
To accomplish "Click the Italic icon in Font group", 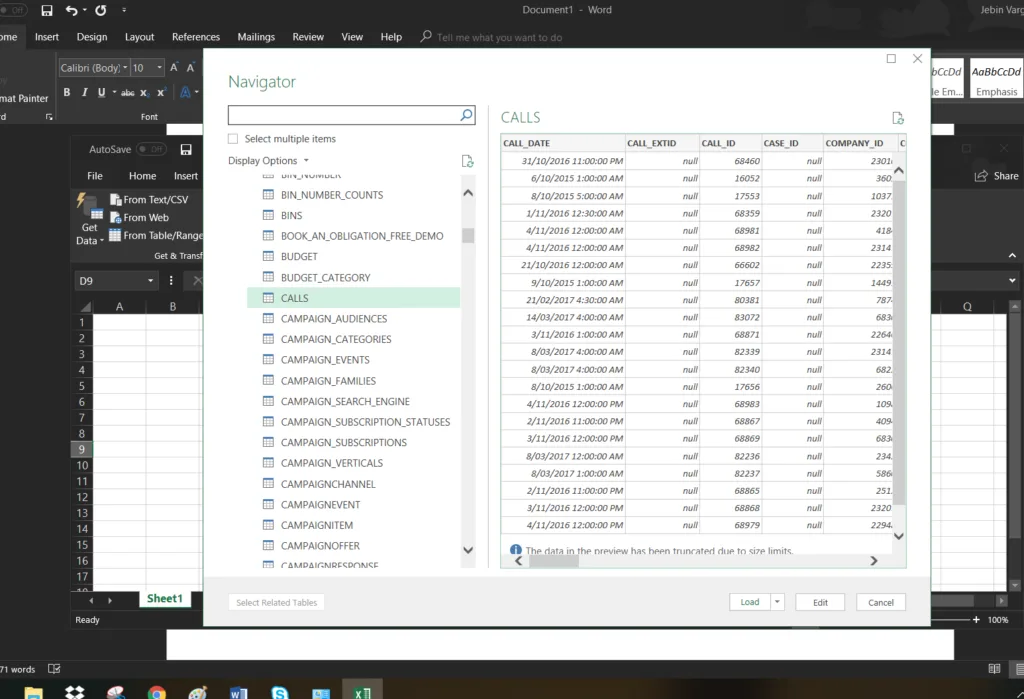I will tap(85, 93).
